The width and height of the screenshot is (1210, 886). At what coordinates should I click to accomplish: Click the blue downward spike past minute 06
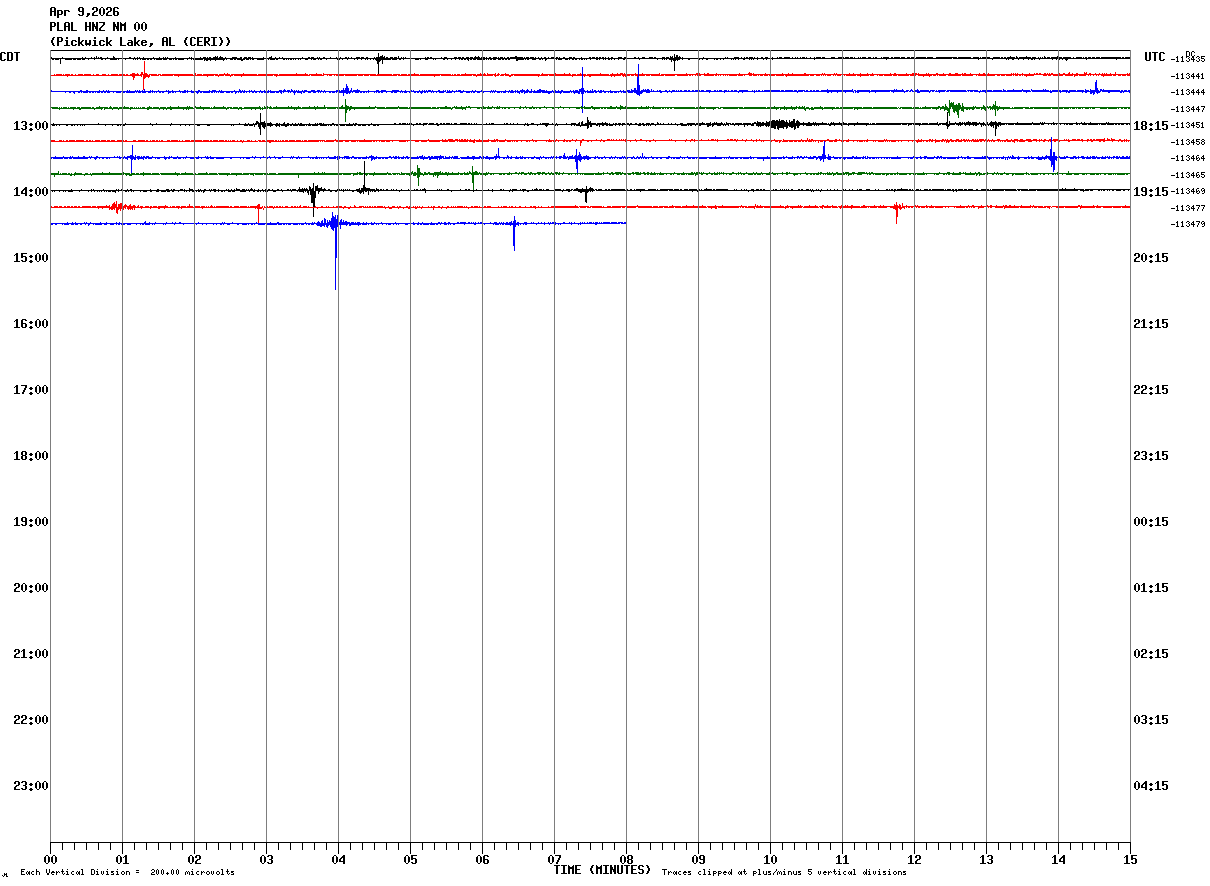tap(514, 234)
